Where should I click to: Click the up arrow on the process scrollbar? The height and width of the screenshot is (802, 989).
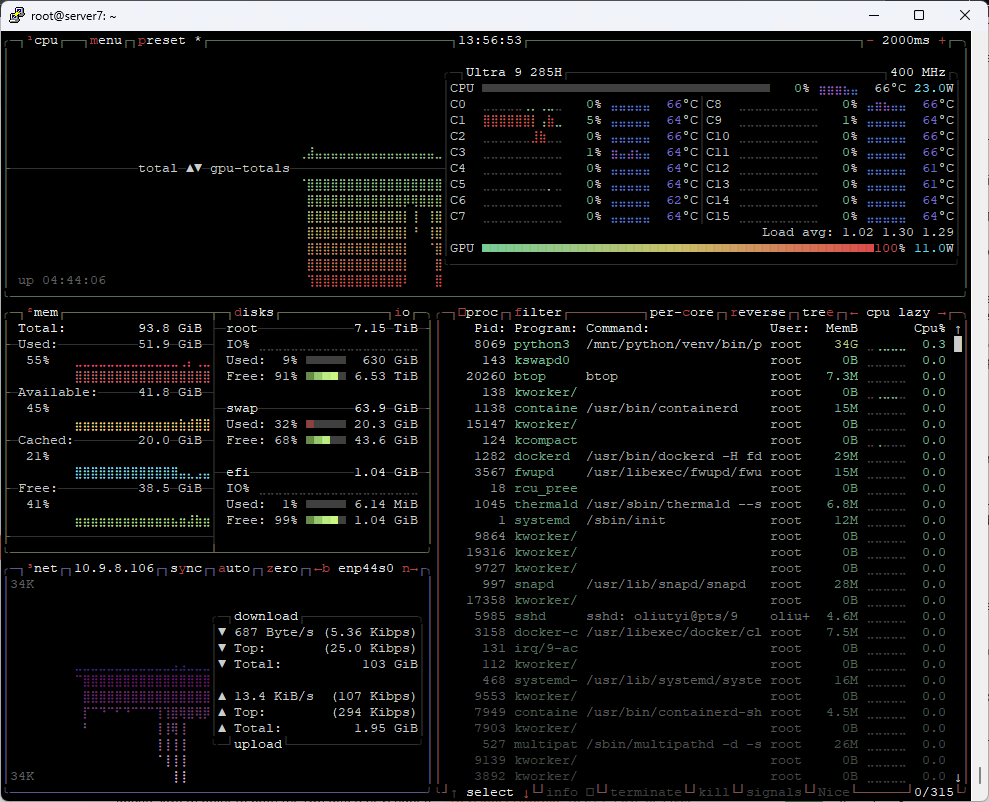[958, 329]
